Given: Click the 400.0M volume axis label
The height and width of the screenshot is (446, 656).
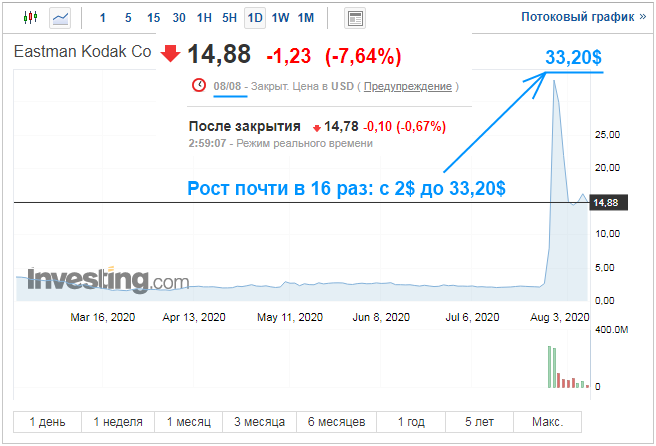Looking at the screenshot, I should point(611,330).
